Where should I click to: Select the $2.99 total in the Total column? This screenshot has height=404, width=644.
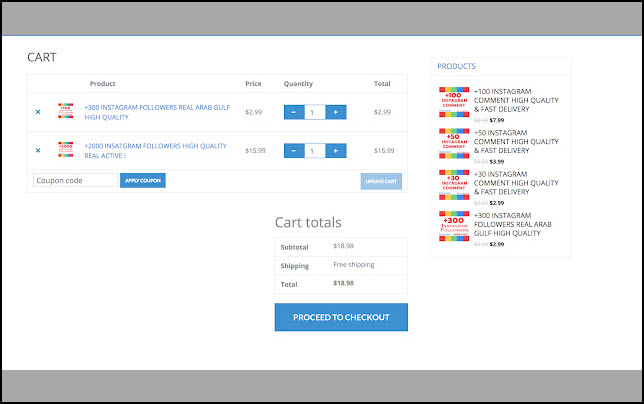point(382,112)
